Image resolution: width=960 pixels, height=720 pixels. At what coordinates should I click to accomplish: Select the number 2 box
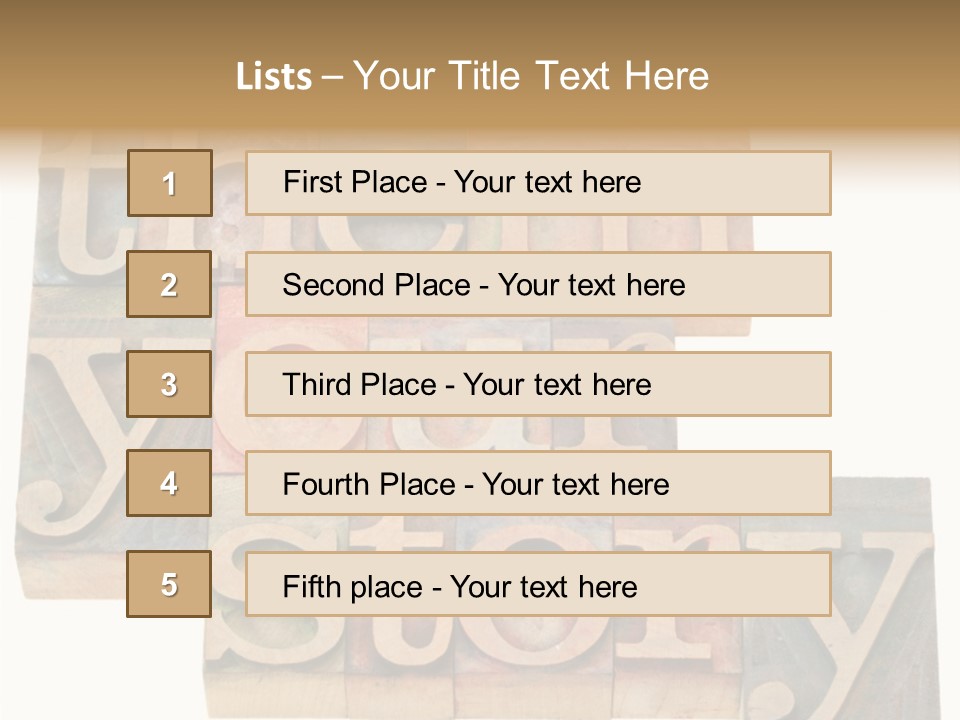(x=169, y=284)
